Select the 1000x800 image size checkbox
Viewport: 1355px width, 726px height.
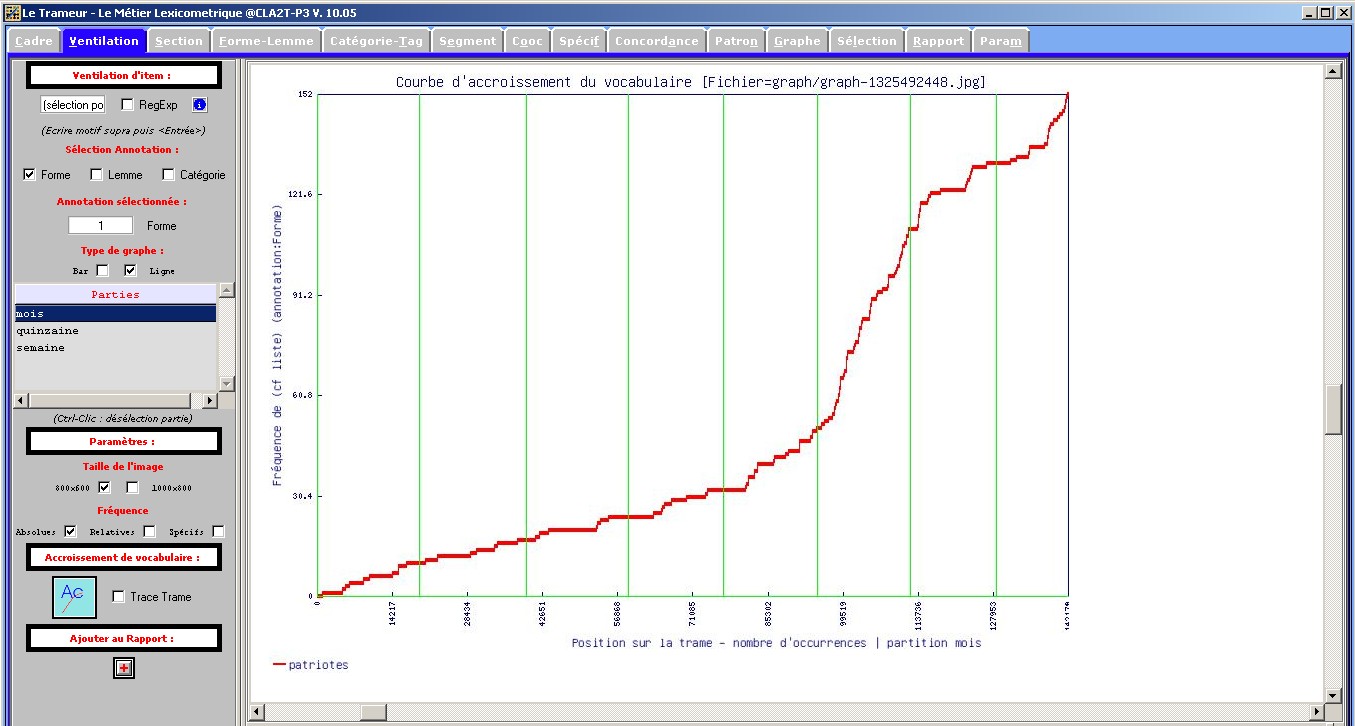pyautogui.click(x=132, y=487)
